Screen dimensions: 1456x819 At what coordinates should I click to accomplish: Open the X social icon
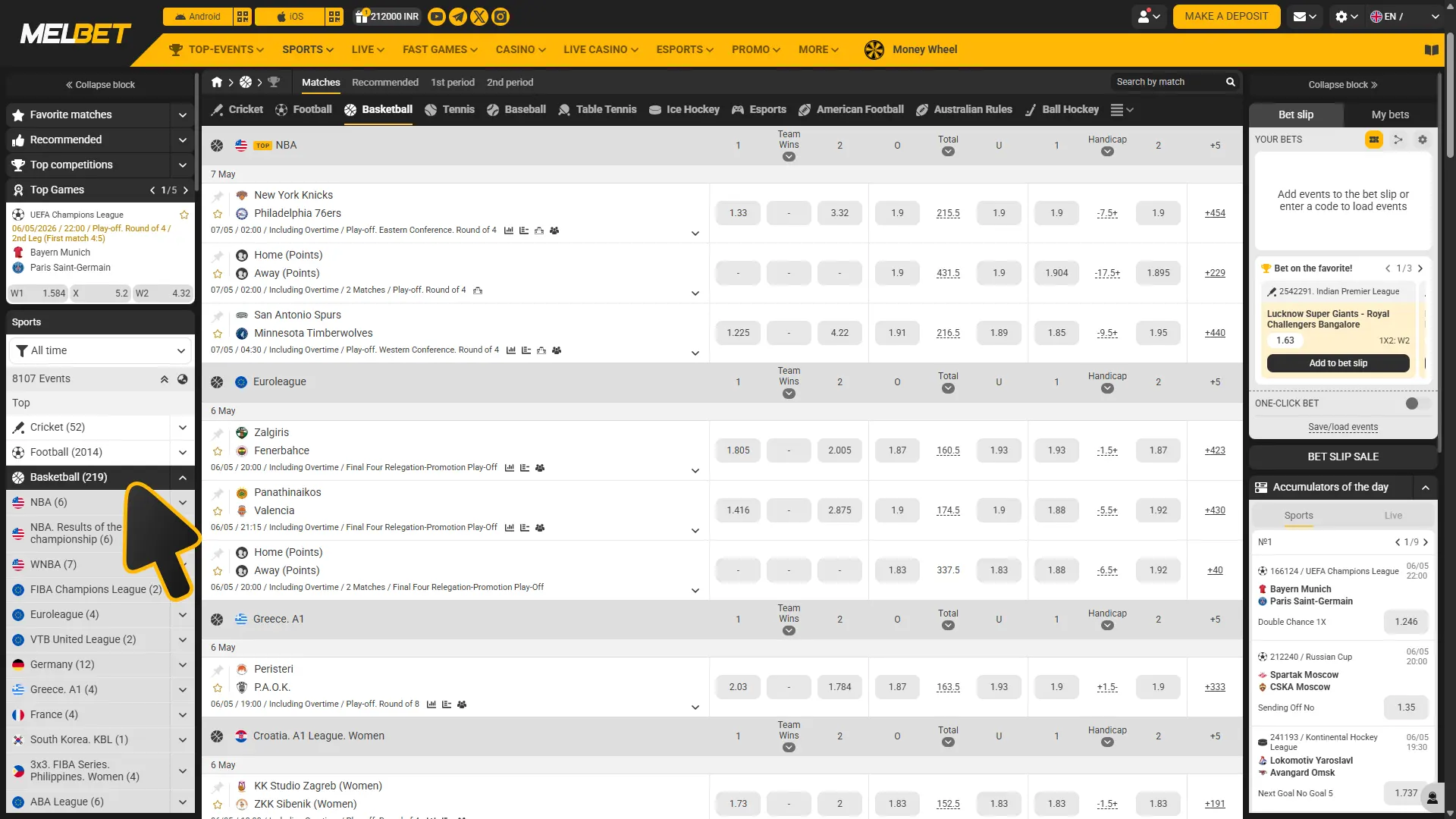pyautogui.click(x=479, y=17)
